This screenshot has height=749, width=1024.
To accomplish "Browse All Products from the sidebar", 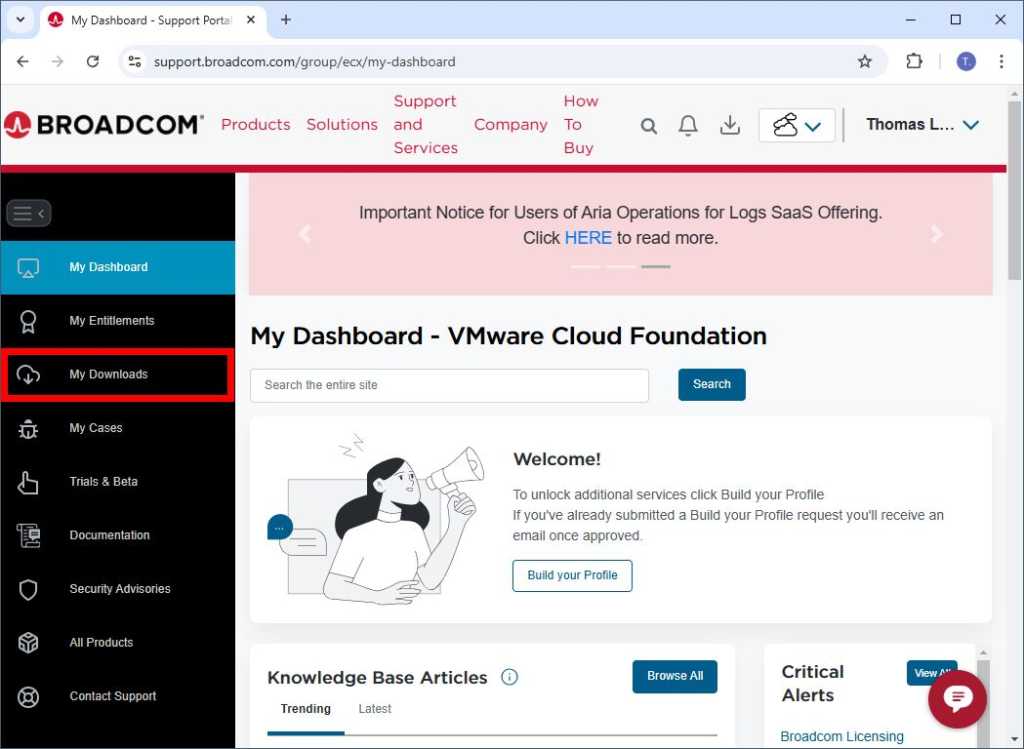I will point(102,643).
